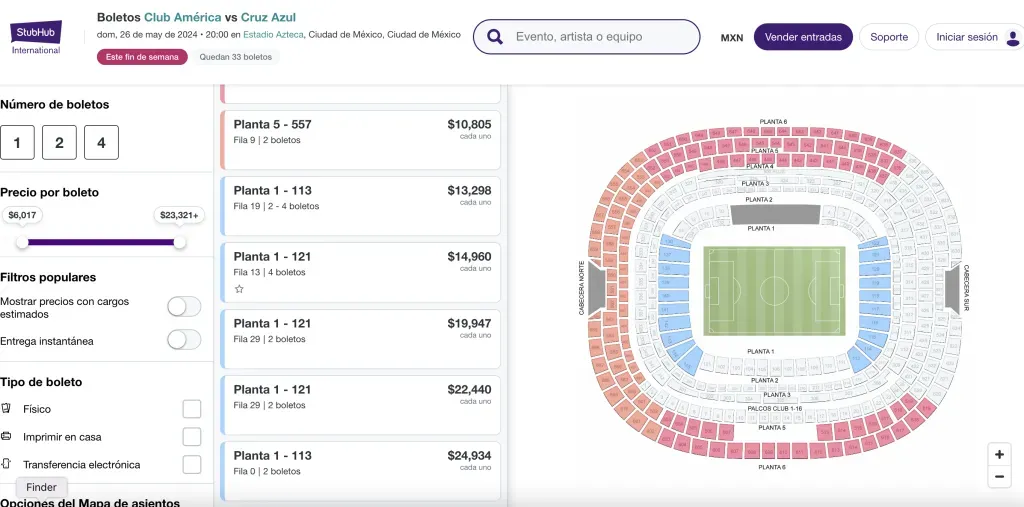Screen dimensions: 1024x507
Task: Click the search magnifier icon
Action: coord(494,37)
